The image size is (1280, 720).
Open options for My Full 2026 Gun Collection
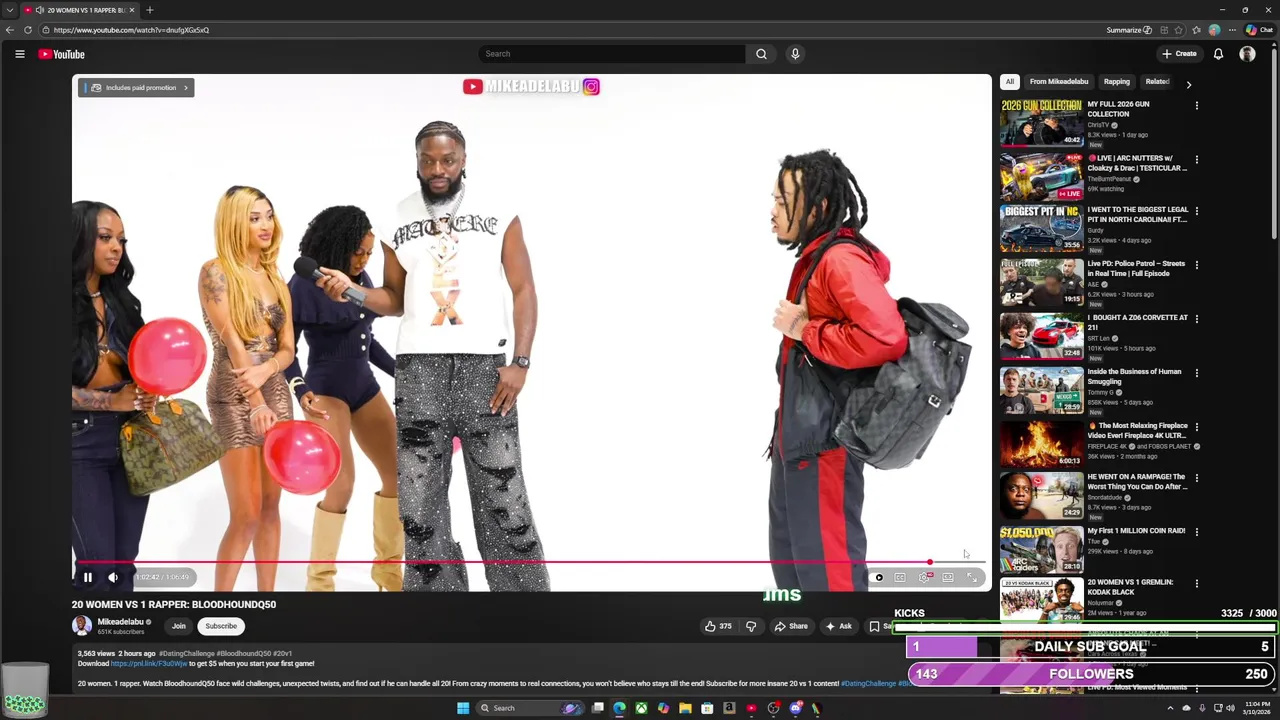(1196, 105)
